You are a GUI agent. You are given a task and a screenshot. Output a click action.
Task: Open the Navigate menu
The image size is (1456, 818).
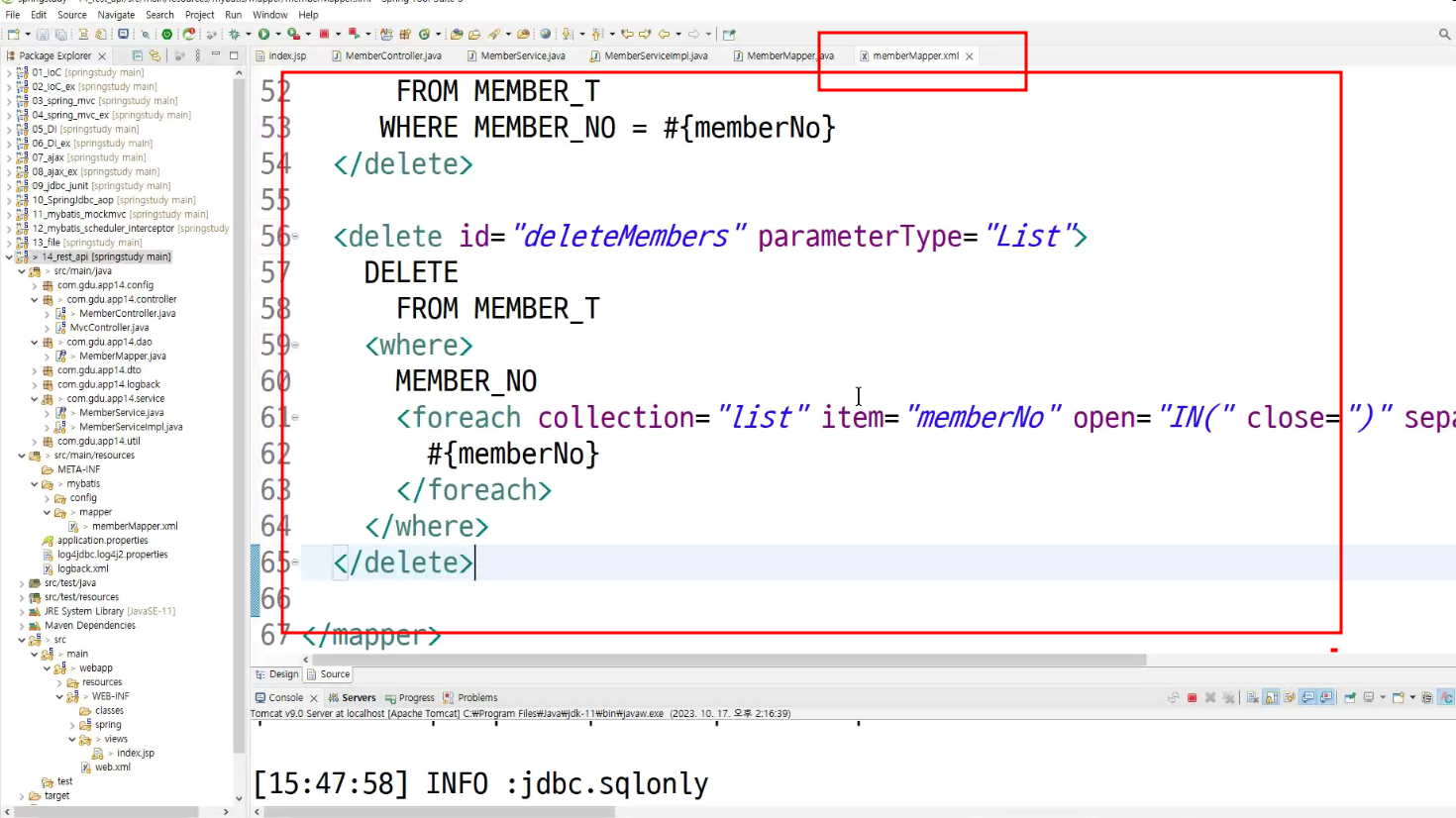tap(116, 15)
